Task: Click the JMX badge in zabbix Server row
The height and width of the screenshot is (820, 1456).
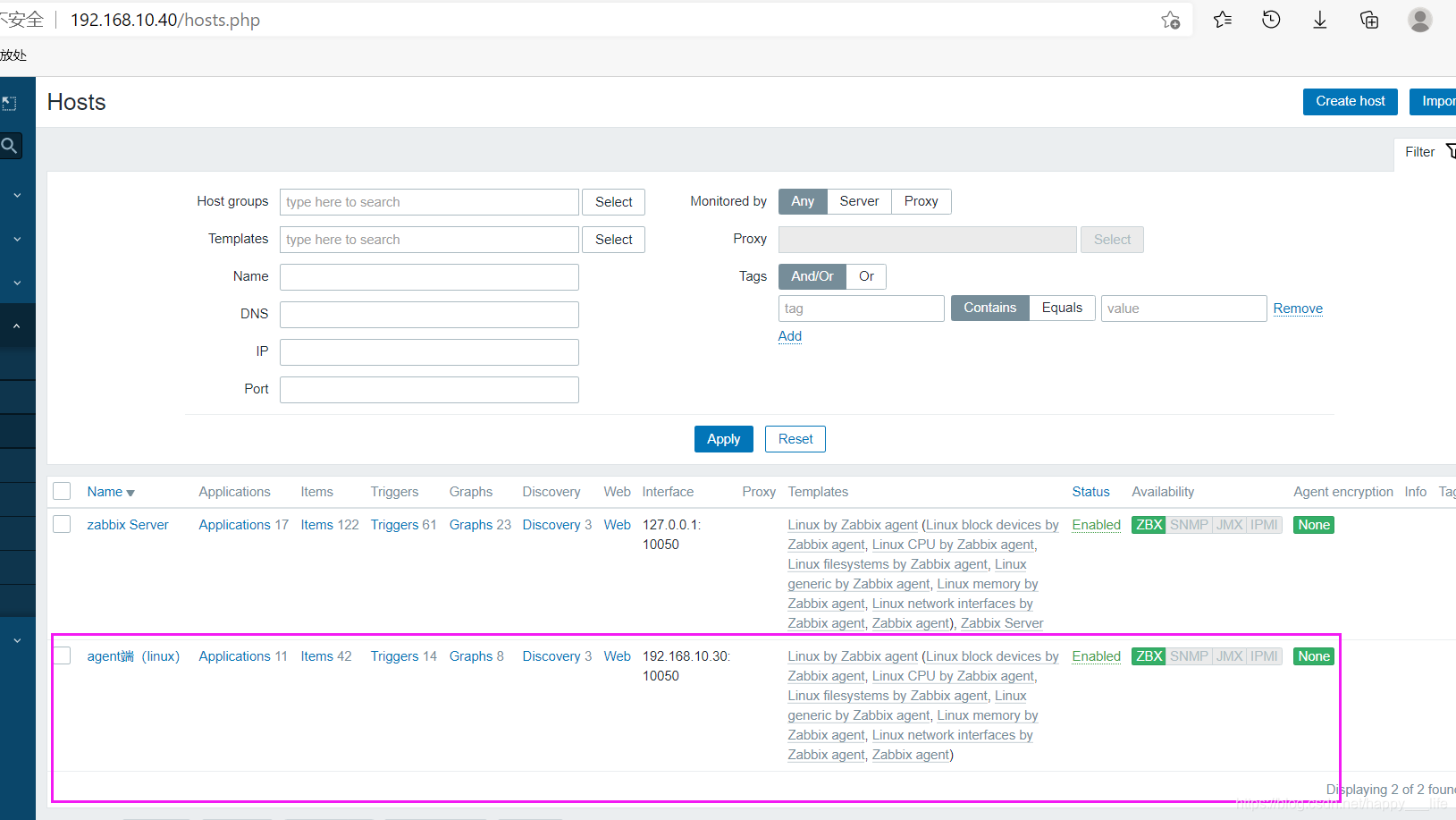Action: click(1230, 525)
